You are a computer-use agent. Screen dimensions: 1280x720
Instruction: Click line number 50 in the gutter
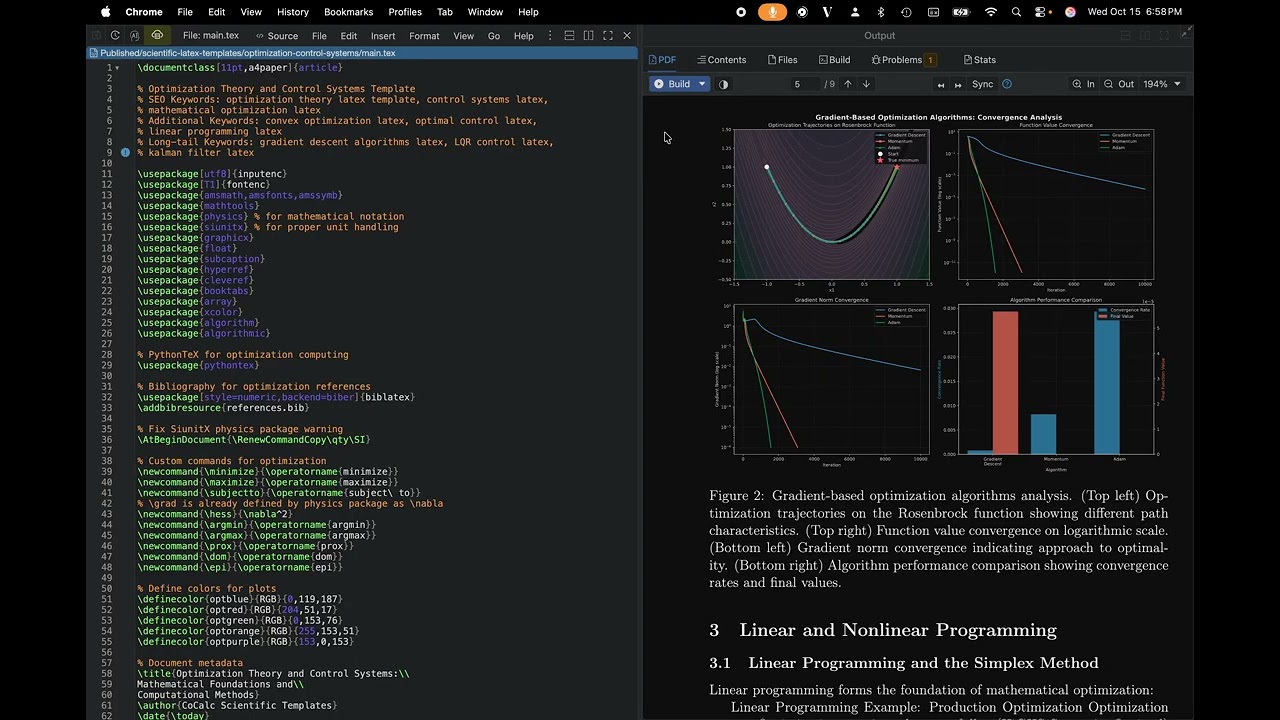pos(106,588)
